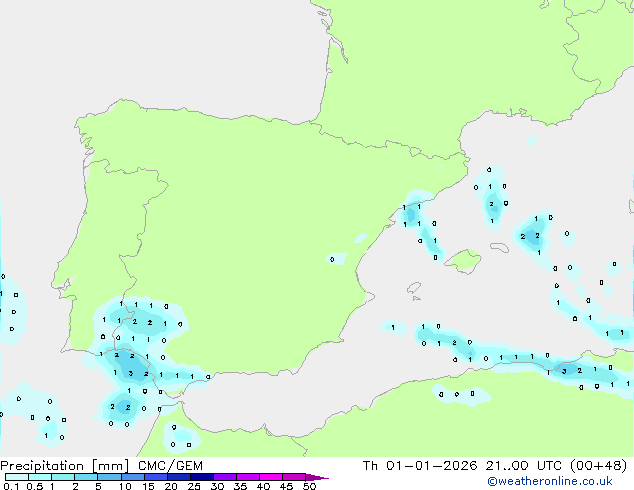Click the rain cell west of the Strait of Gibraltar
The image size is (634, 490).
[x=123, y=406]
